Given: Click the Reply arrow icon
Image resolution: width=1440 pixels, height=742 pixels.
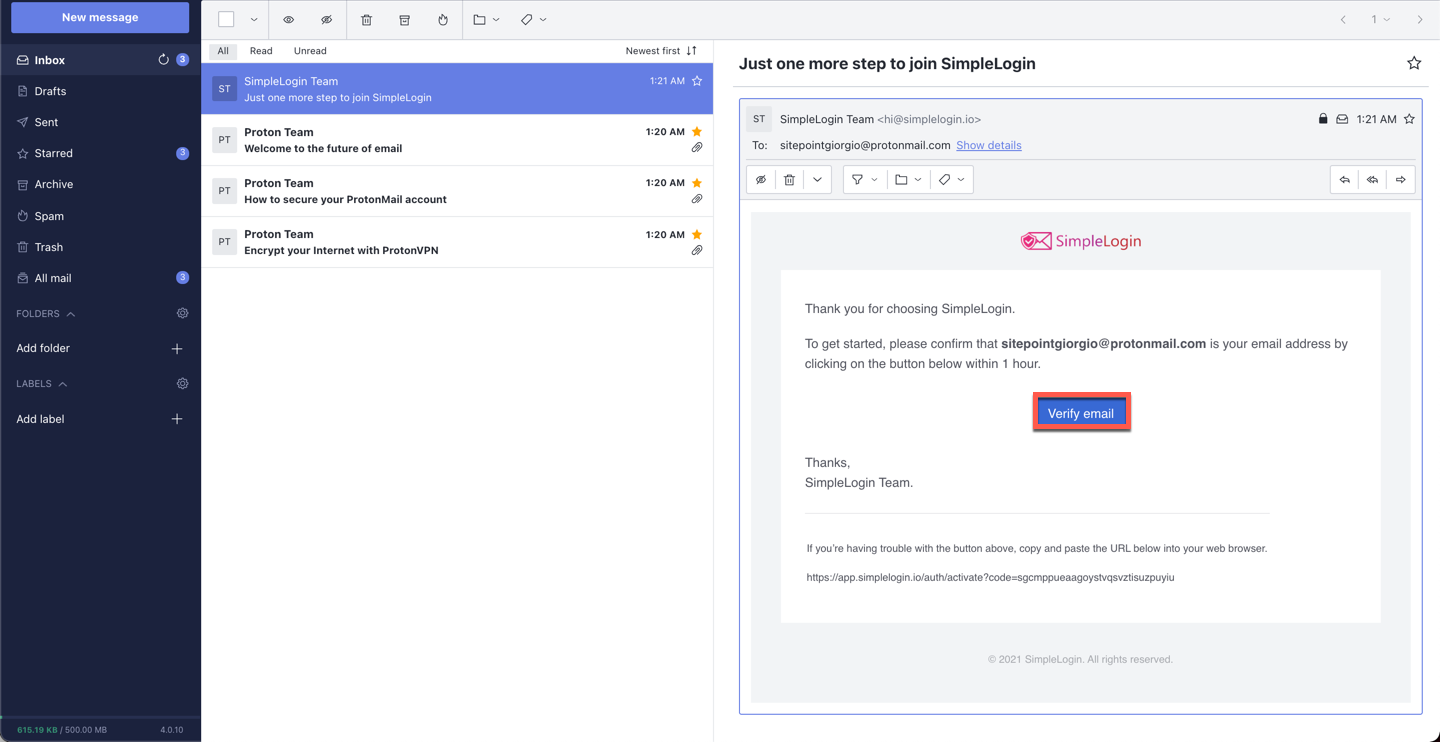Looking at the screenshot, I should click(x=1345, y=180).
